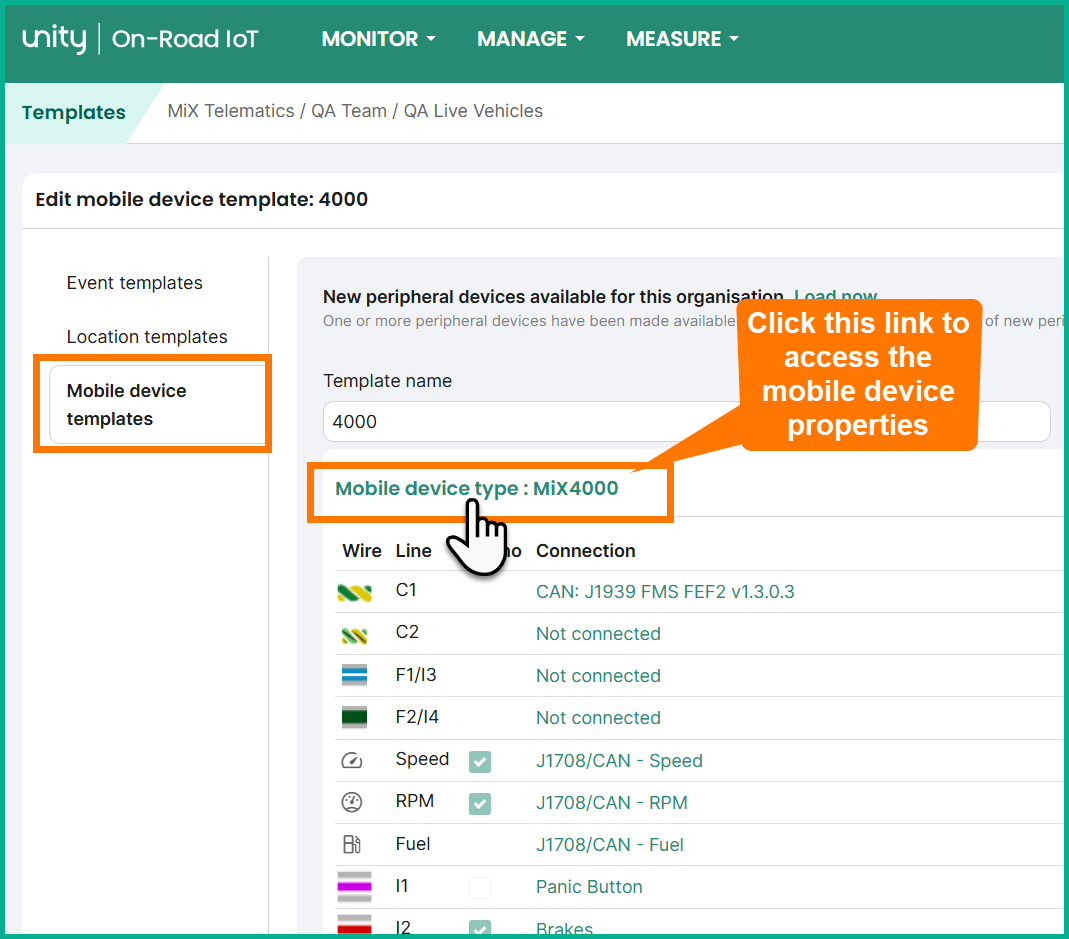
Task: Click the F2/I4 green wire icon
Action: (354, 718)
